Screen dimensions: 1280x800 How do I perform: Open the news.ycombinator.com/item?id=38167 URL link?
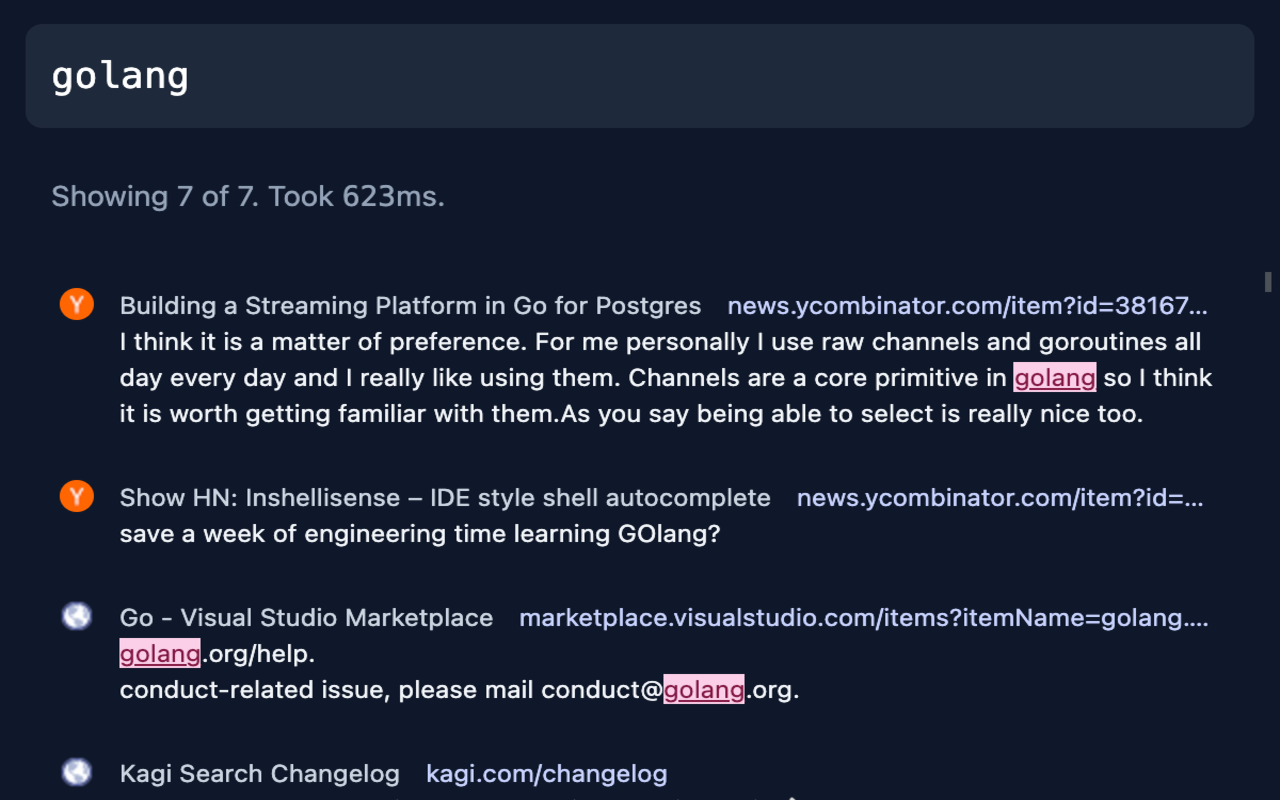coord(967,305)
